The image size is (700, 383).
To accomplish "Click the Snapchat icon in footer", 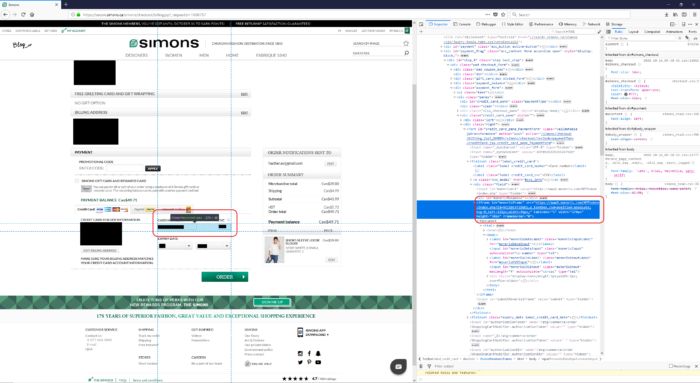I will (x=318, y=354).
